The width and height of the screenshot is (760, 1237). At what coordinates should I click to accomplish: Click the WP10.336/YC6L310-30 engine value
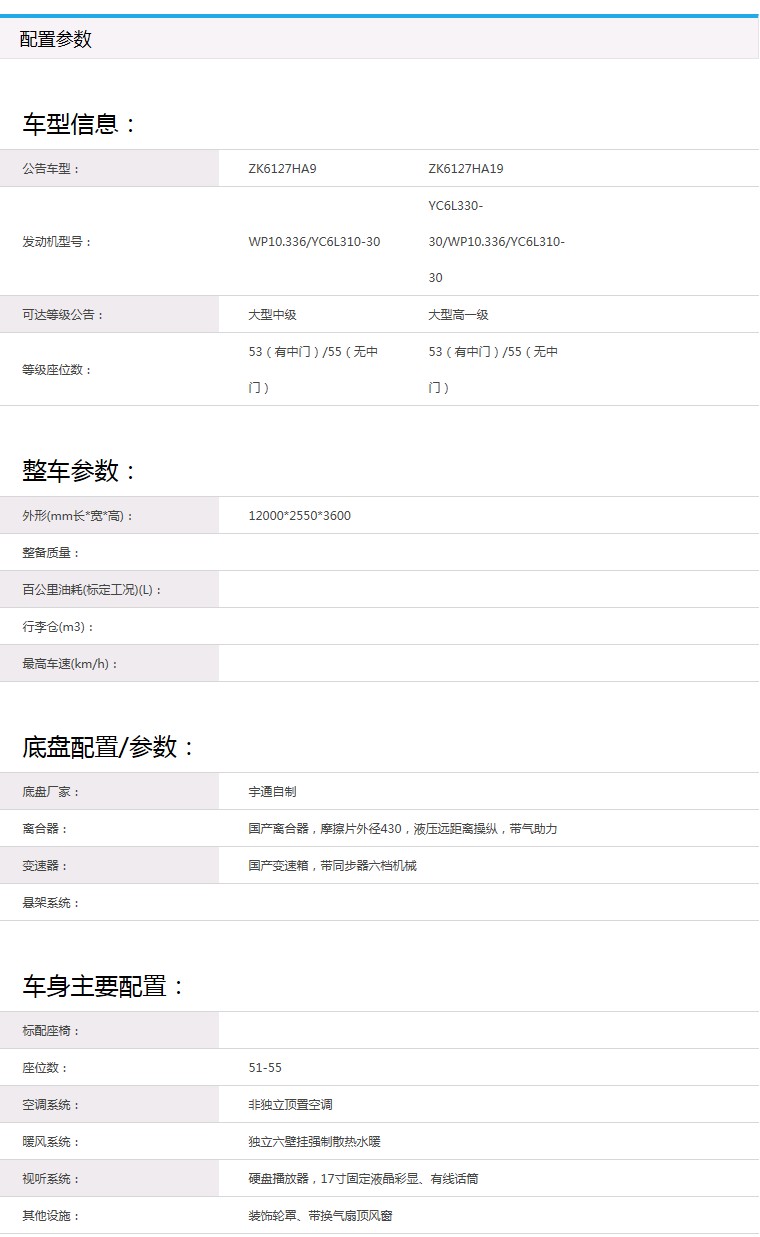click(x=314, y=242)
